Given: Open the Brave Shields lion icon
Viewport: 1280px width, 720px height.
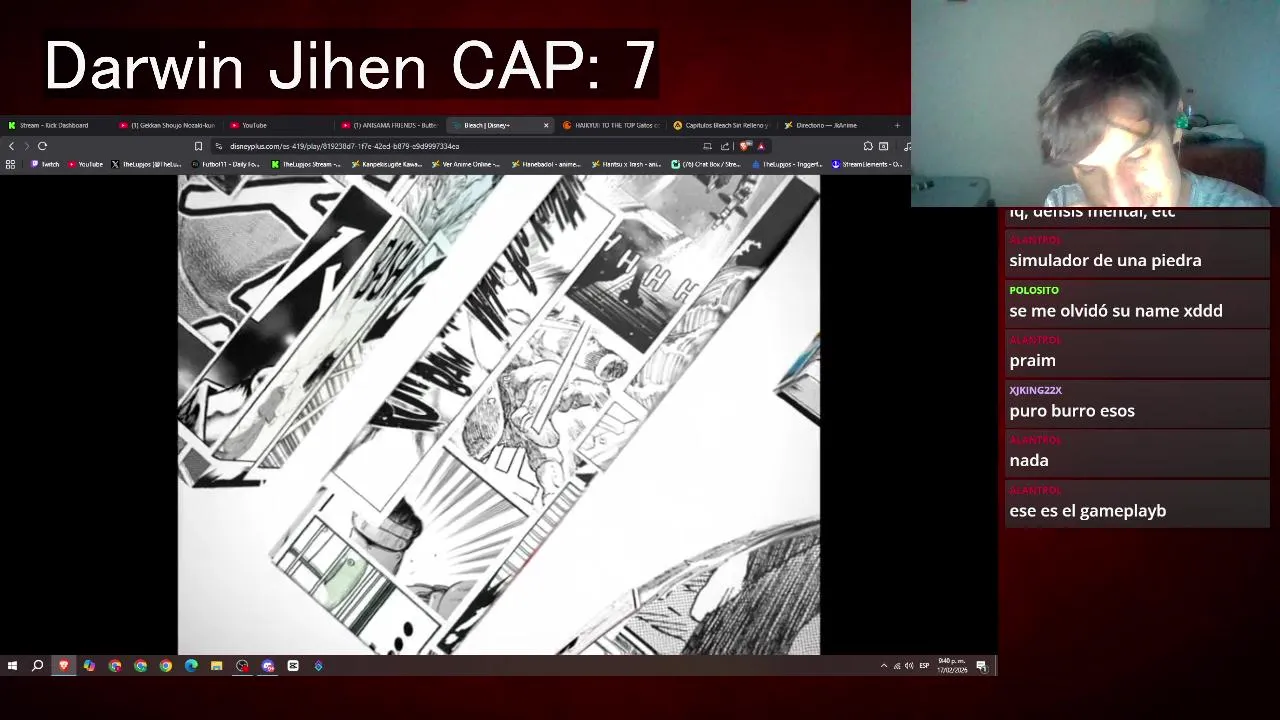Looking at the screenshot, I should [x=745, y=146].
